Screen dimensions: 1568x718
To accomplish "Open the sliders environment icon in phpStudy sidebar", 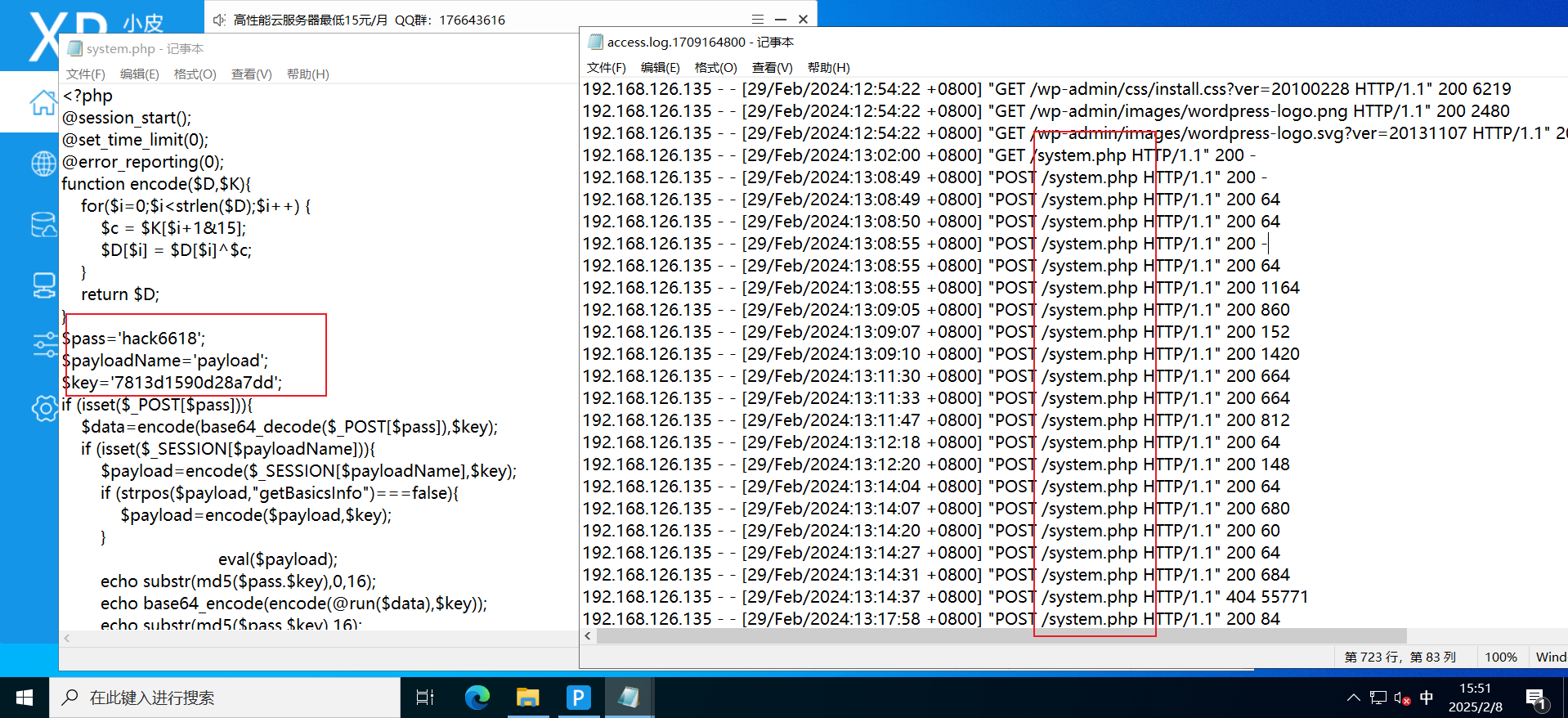I will pos(44,345).
